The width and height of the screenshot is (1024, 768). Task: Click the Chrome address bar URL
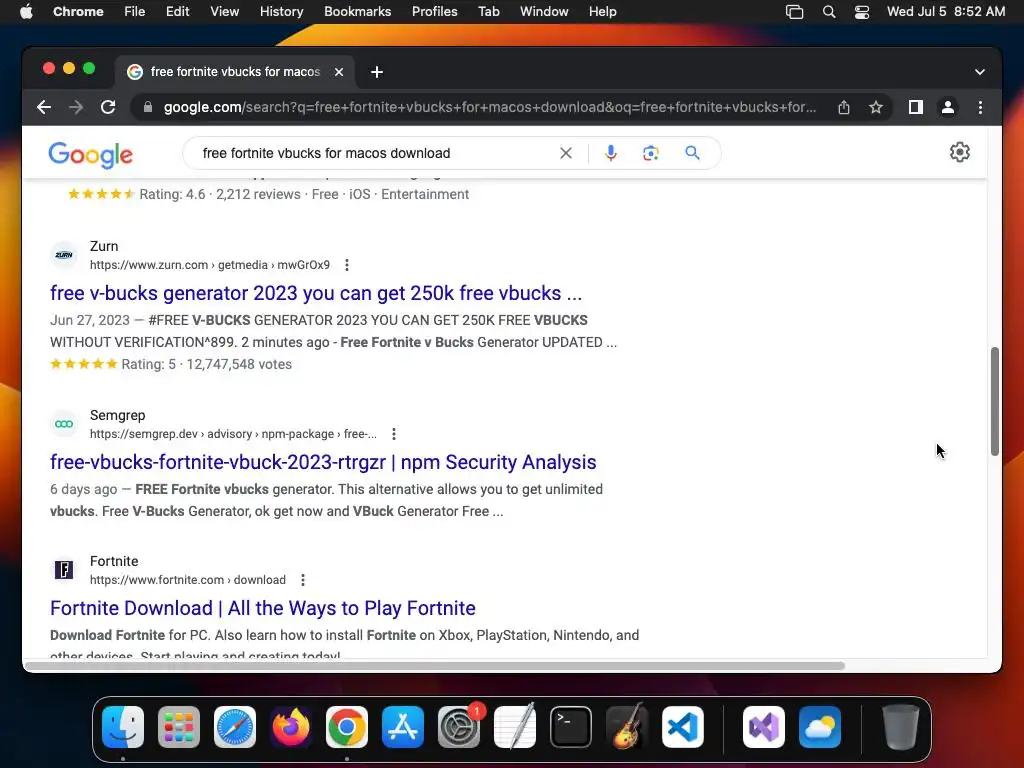click(490, 107)
